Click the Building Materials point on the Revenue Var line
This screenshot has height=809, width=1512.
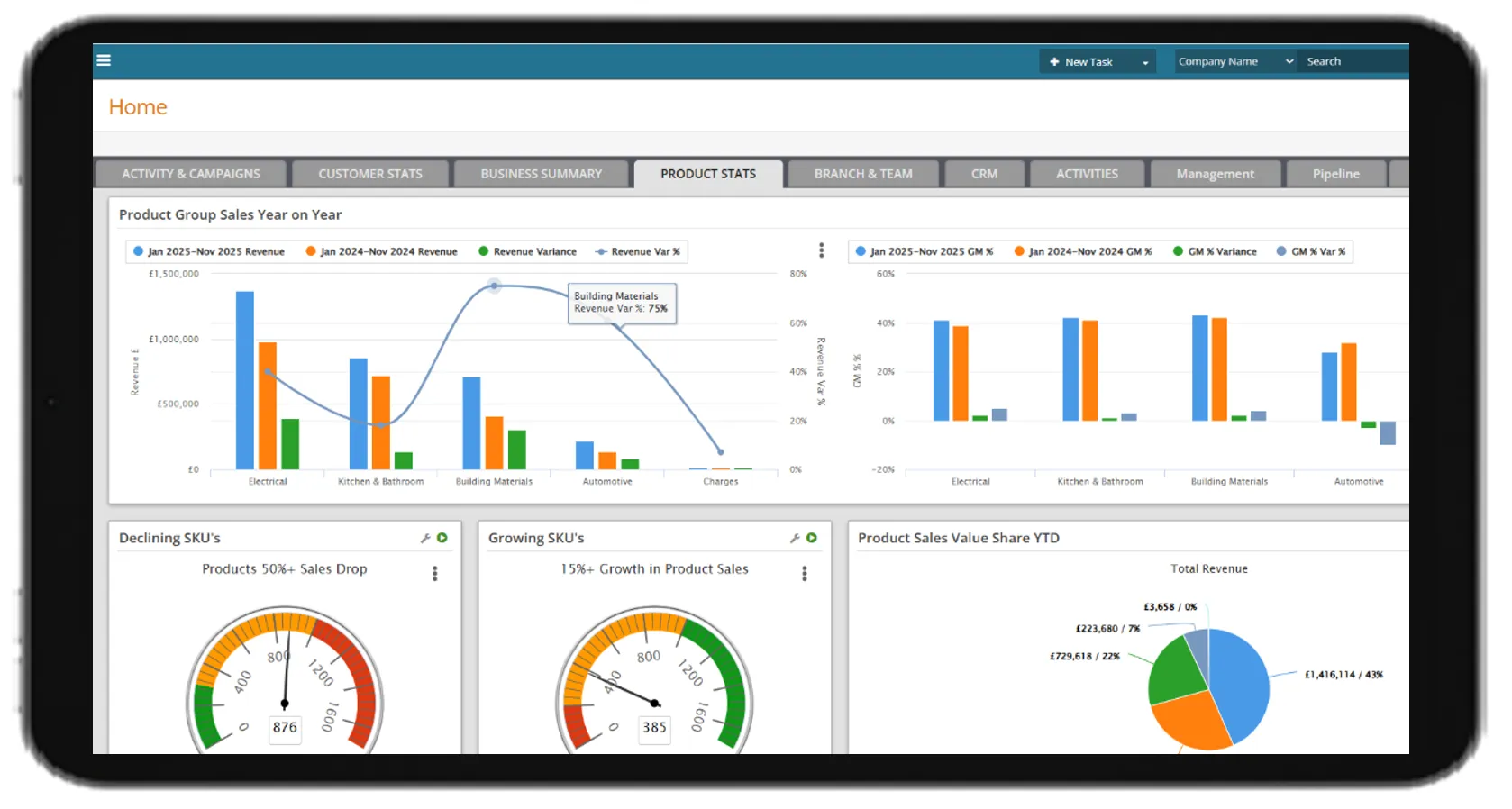pyautogui.click(x=494, y=286)
